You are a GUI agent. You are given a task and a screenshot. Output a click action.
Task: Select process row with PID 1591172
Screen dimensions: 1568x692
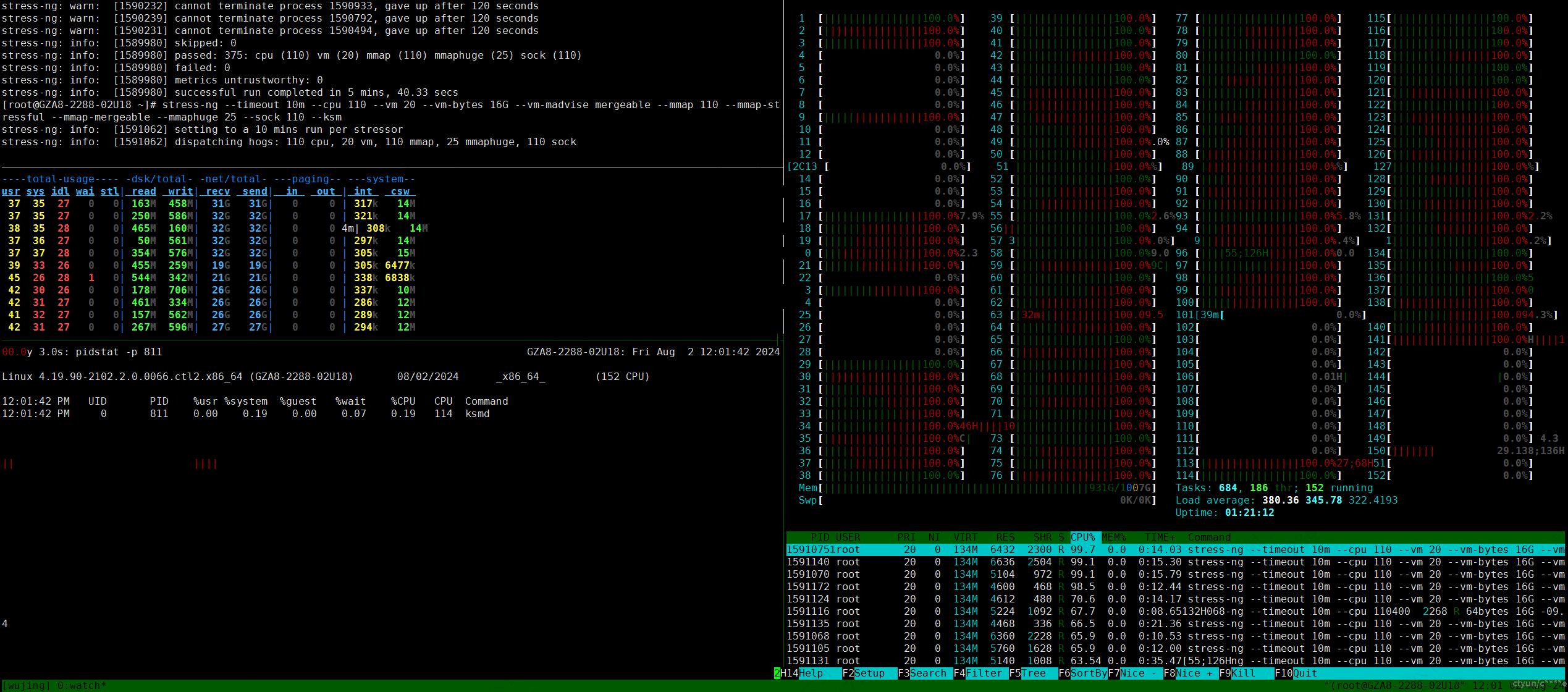1175,587
